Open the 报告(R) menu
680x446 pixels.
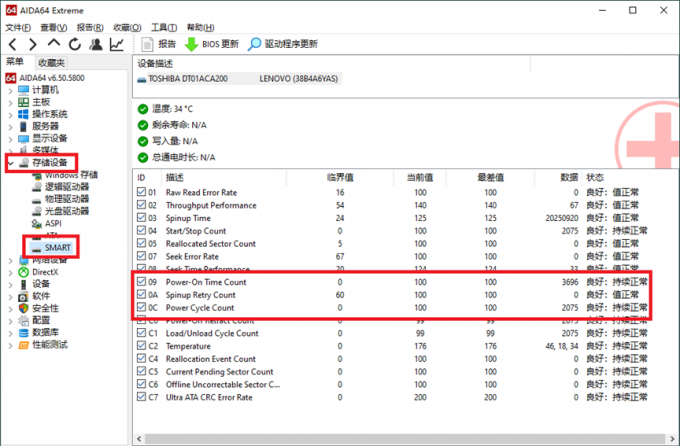90,27
